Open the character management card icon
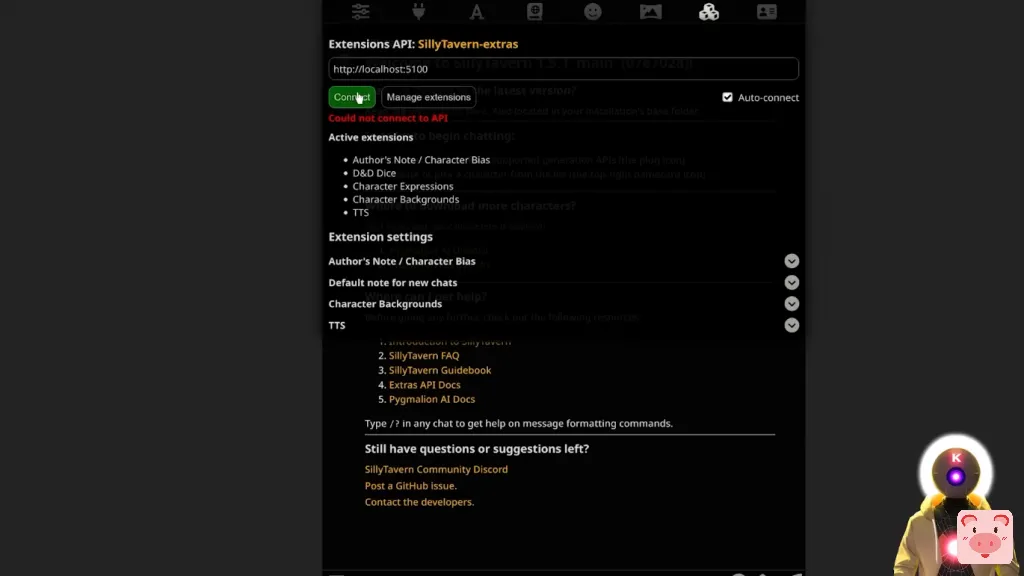This screenshot has width=1024, height=576. 767,12
